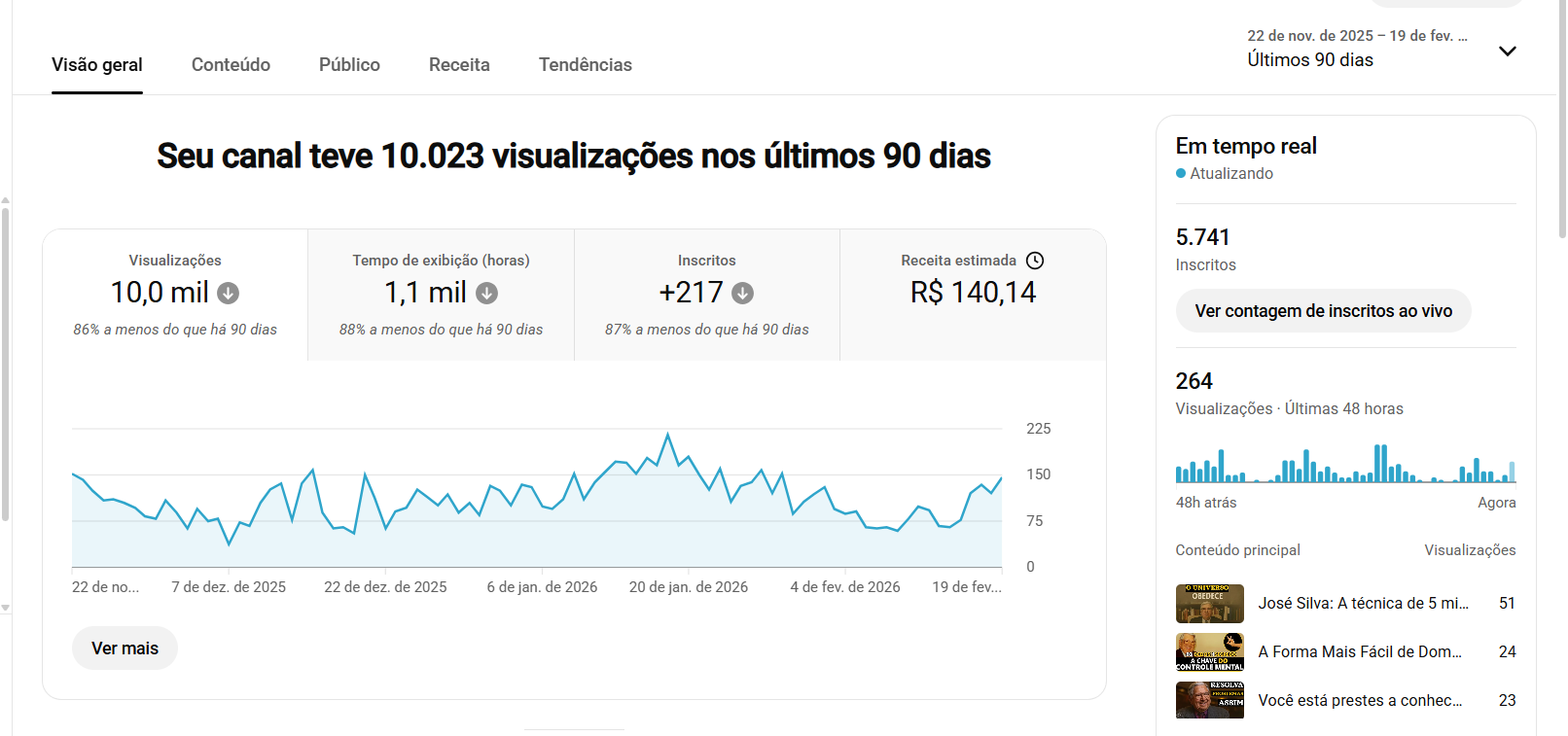The image size is (1568, 736).
Task: Select the Receita estimada metric card
Action: (x=973, y=295)
